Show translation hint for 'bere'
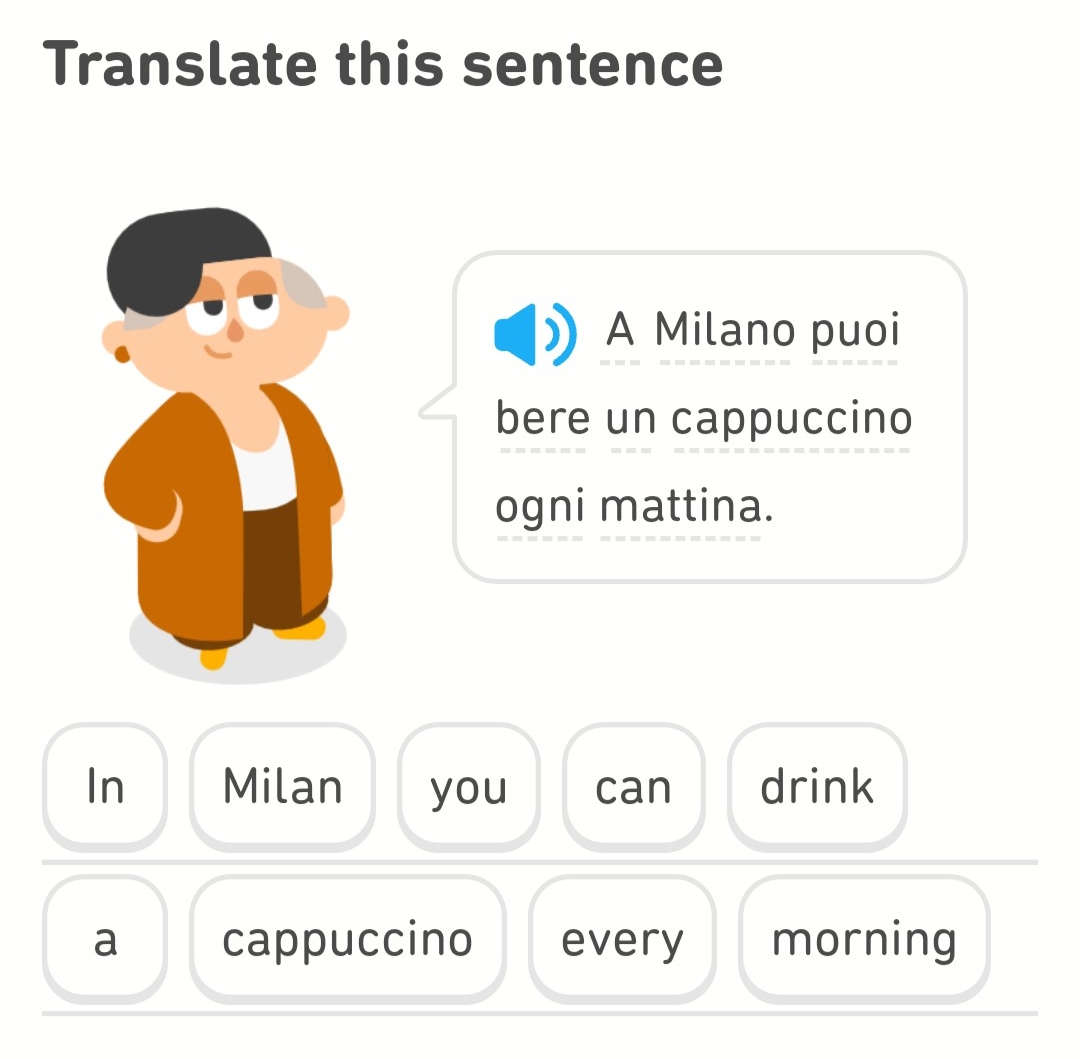 coord(543,419)
